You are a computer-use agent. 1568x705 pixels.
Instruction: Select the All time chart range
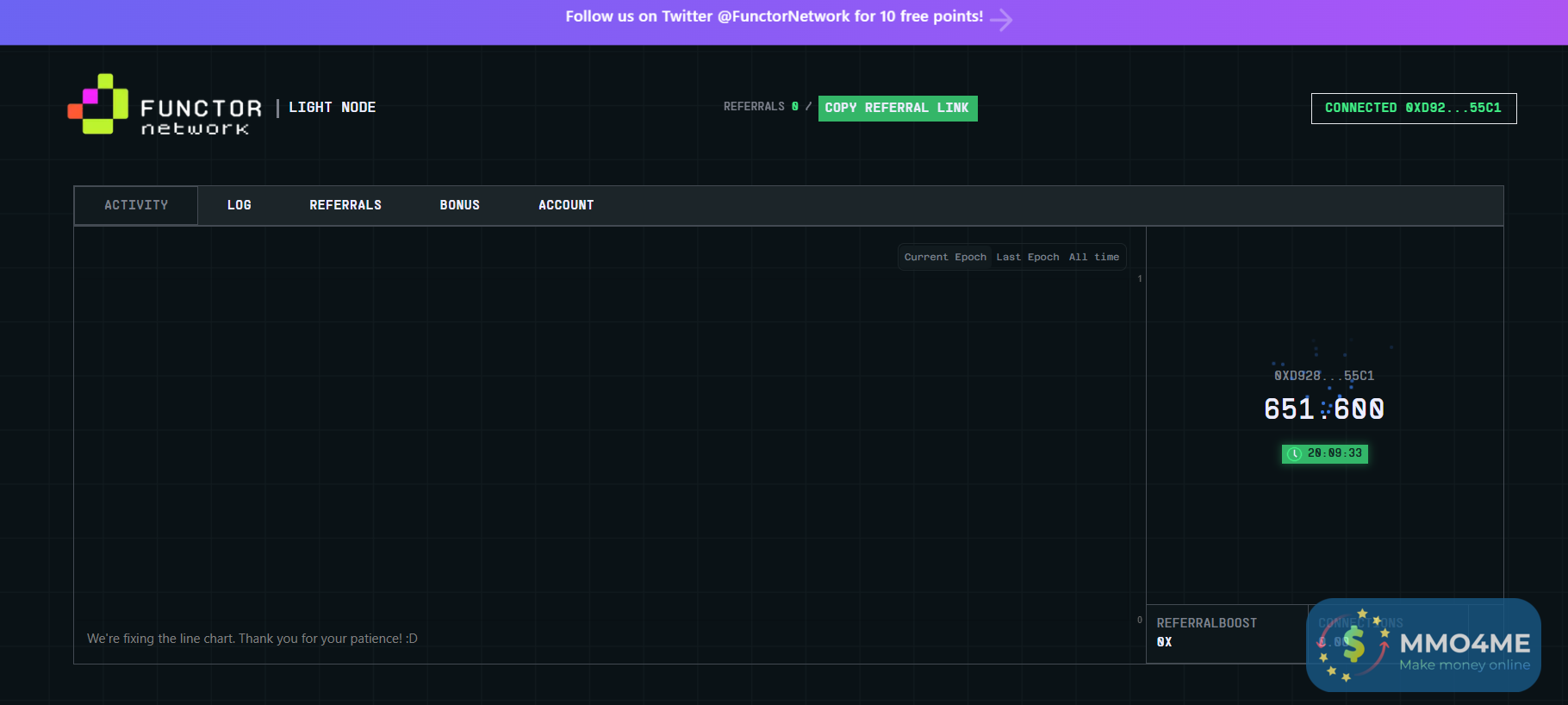click(1094, 257)
